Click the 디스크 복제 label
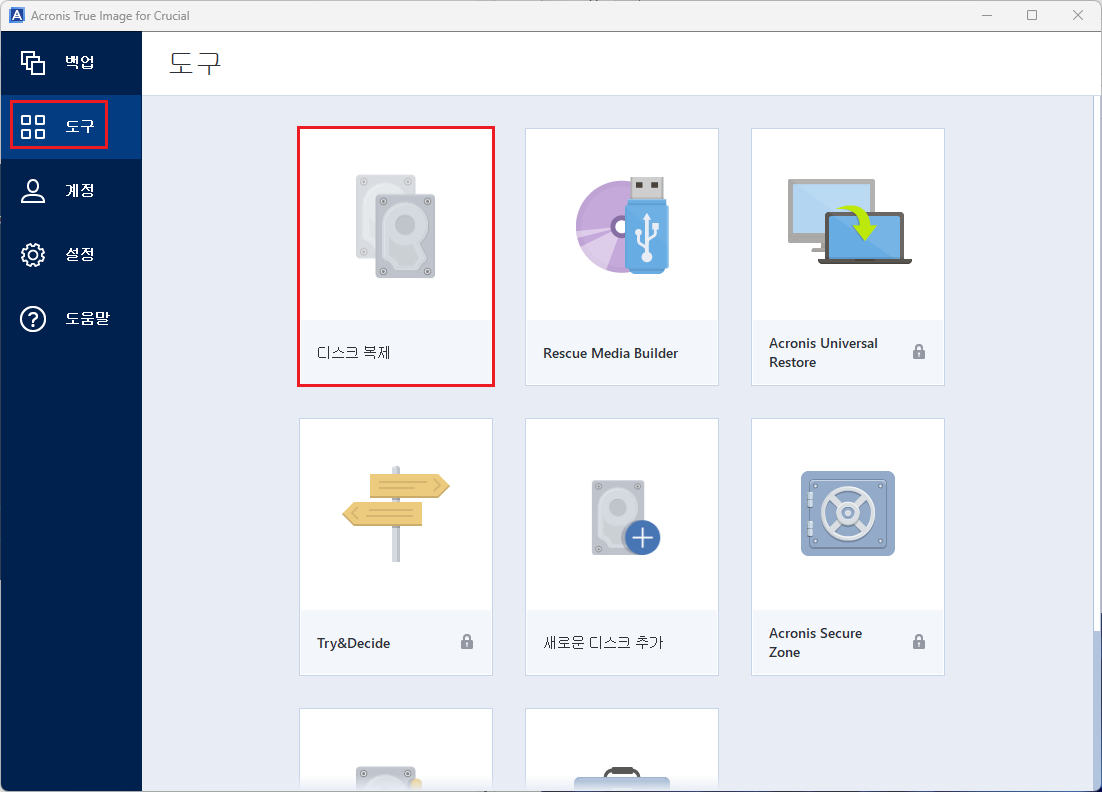The height and width of the screenshot is (792, 1102). pos(354,353)
